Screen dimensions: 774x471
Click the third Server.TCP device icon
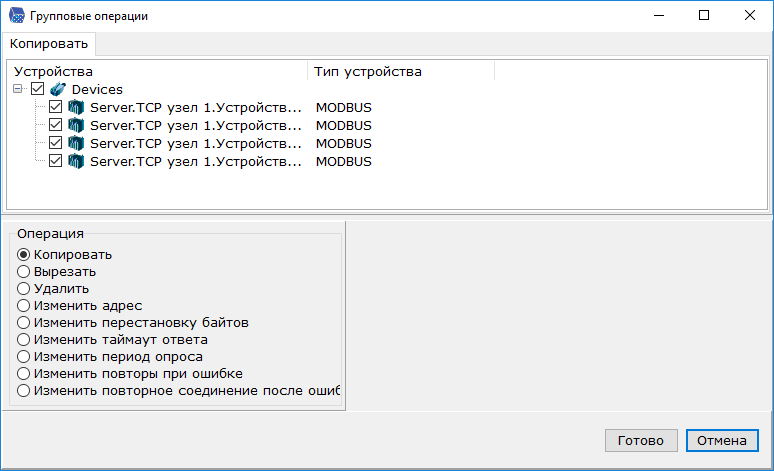75,144
